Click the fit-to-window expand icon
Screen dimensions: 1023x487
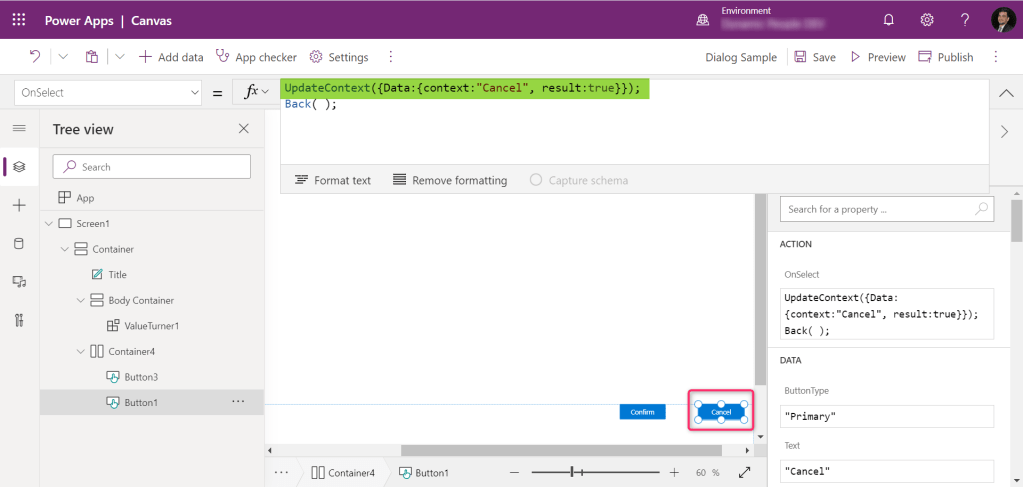click(744, 473)
